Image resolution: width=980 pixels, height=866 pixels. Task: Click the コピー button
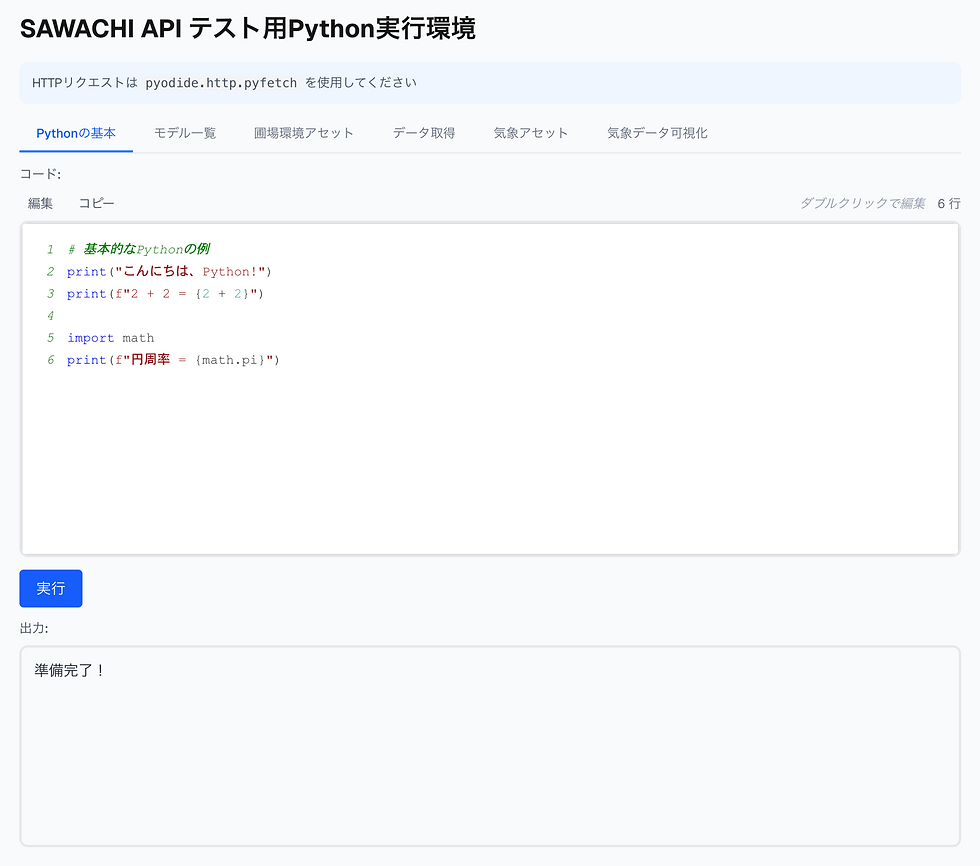pos(96,203)
